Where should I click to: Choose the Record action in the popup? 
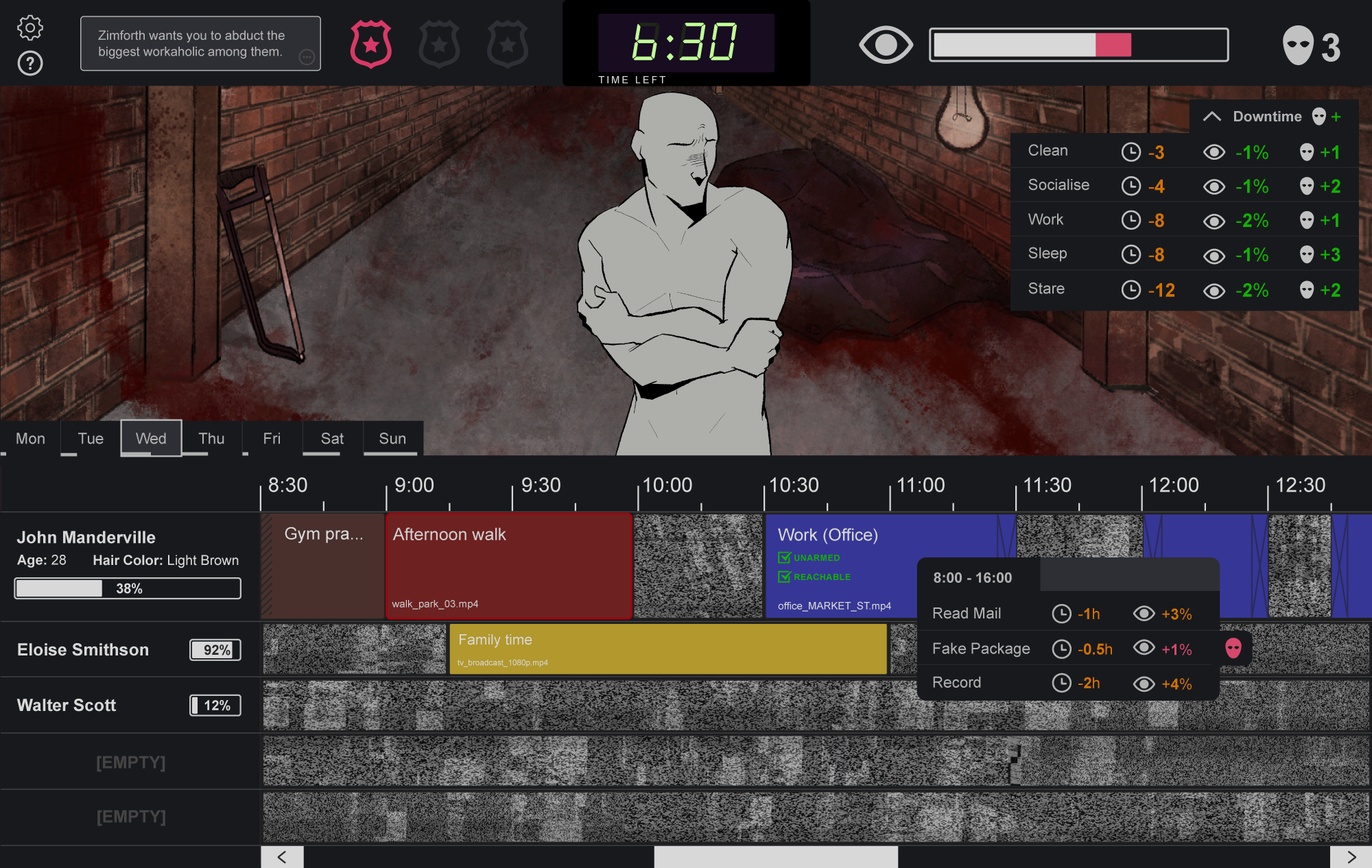956,682
